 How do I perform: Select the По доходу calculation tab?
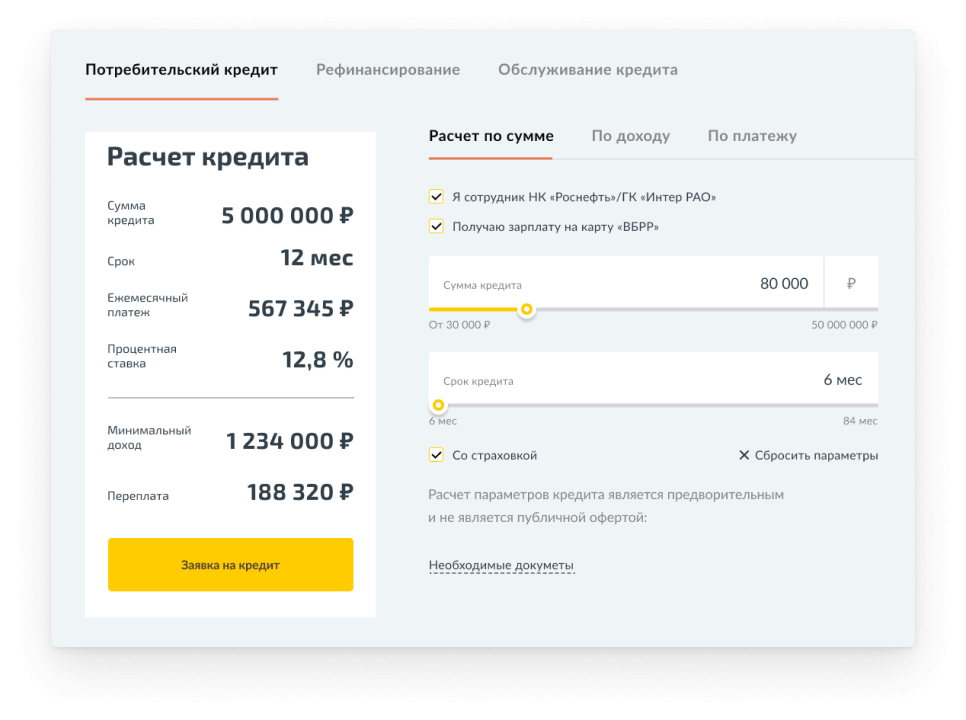[630, 136]
